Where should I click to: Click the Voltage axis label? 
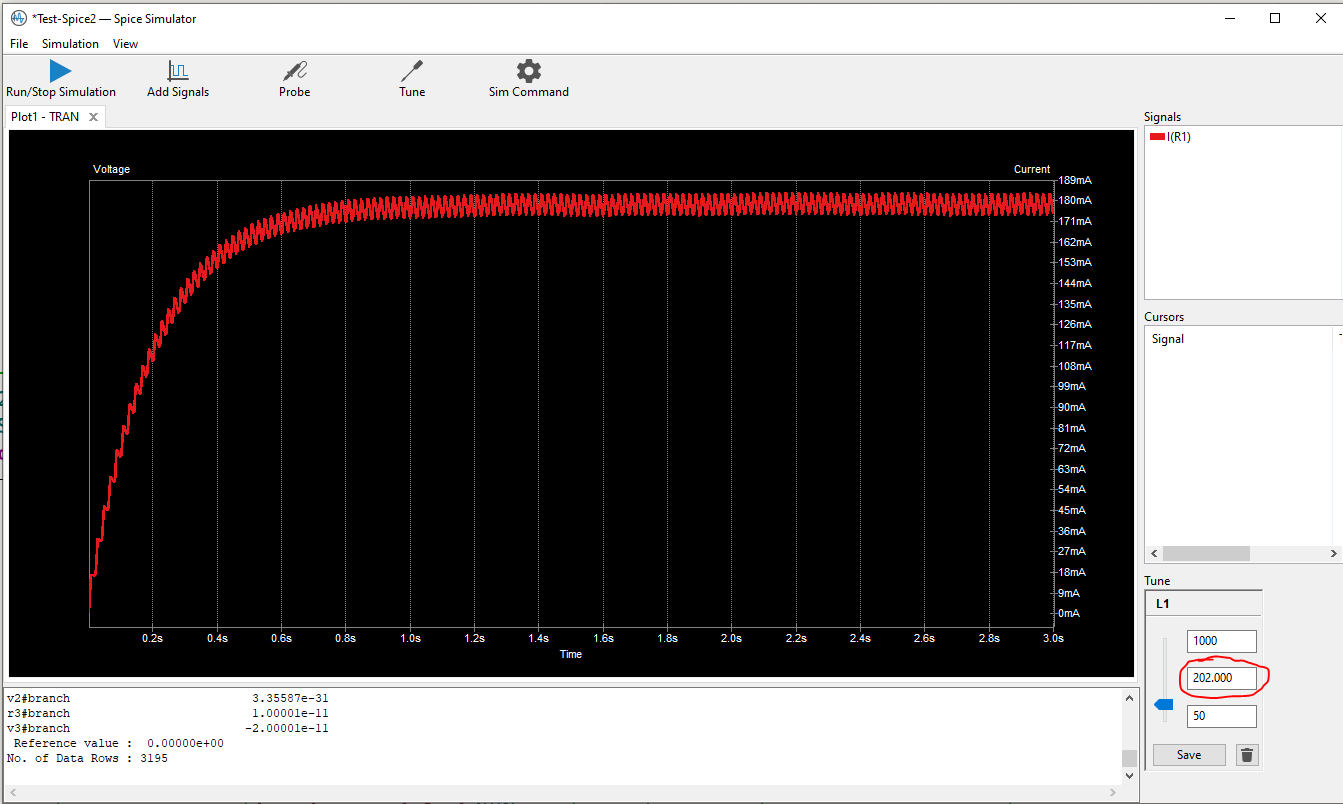coord(111,169)
